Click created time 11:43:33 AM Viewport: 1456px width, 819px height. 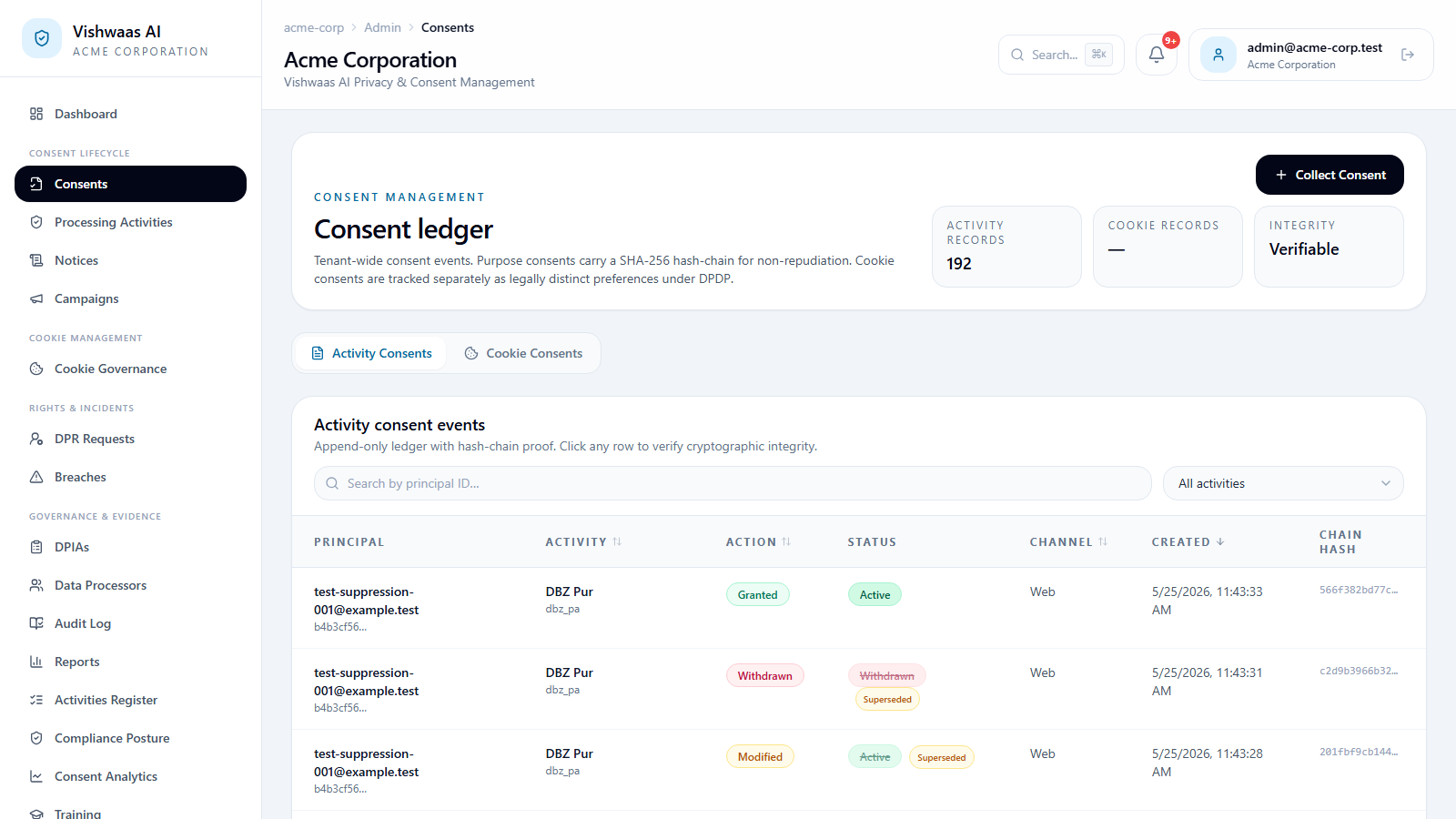pyautogui.click(x=1208, y=601)
